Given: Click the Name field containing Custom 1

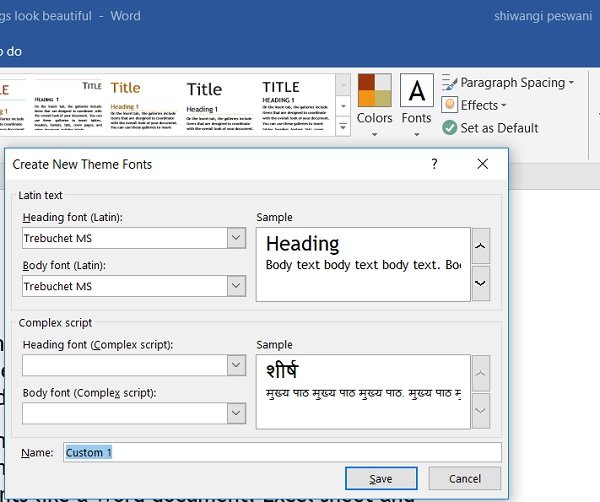Looking at the screenshot, I should coord(282,452).
